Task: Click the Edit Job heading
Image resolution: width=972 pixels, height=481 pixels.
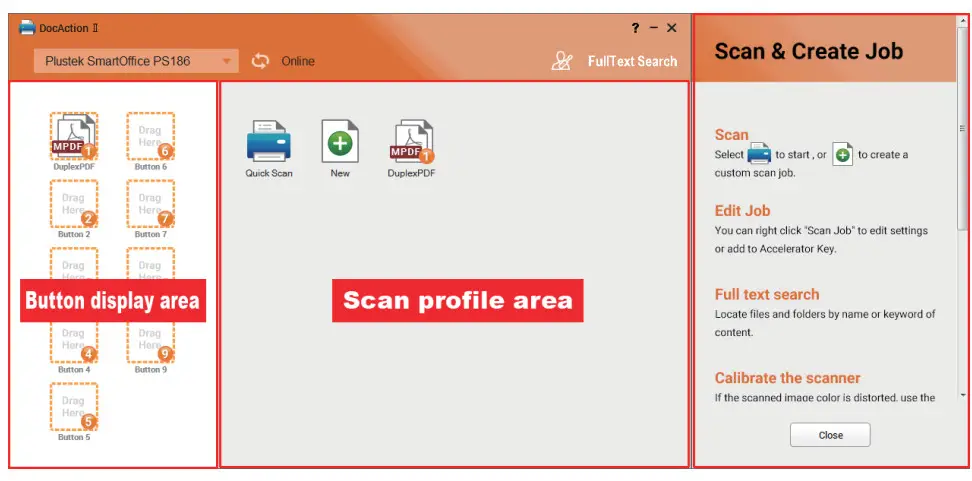Action: tap(743, 211)
